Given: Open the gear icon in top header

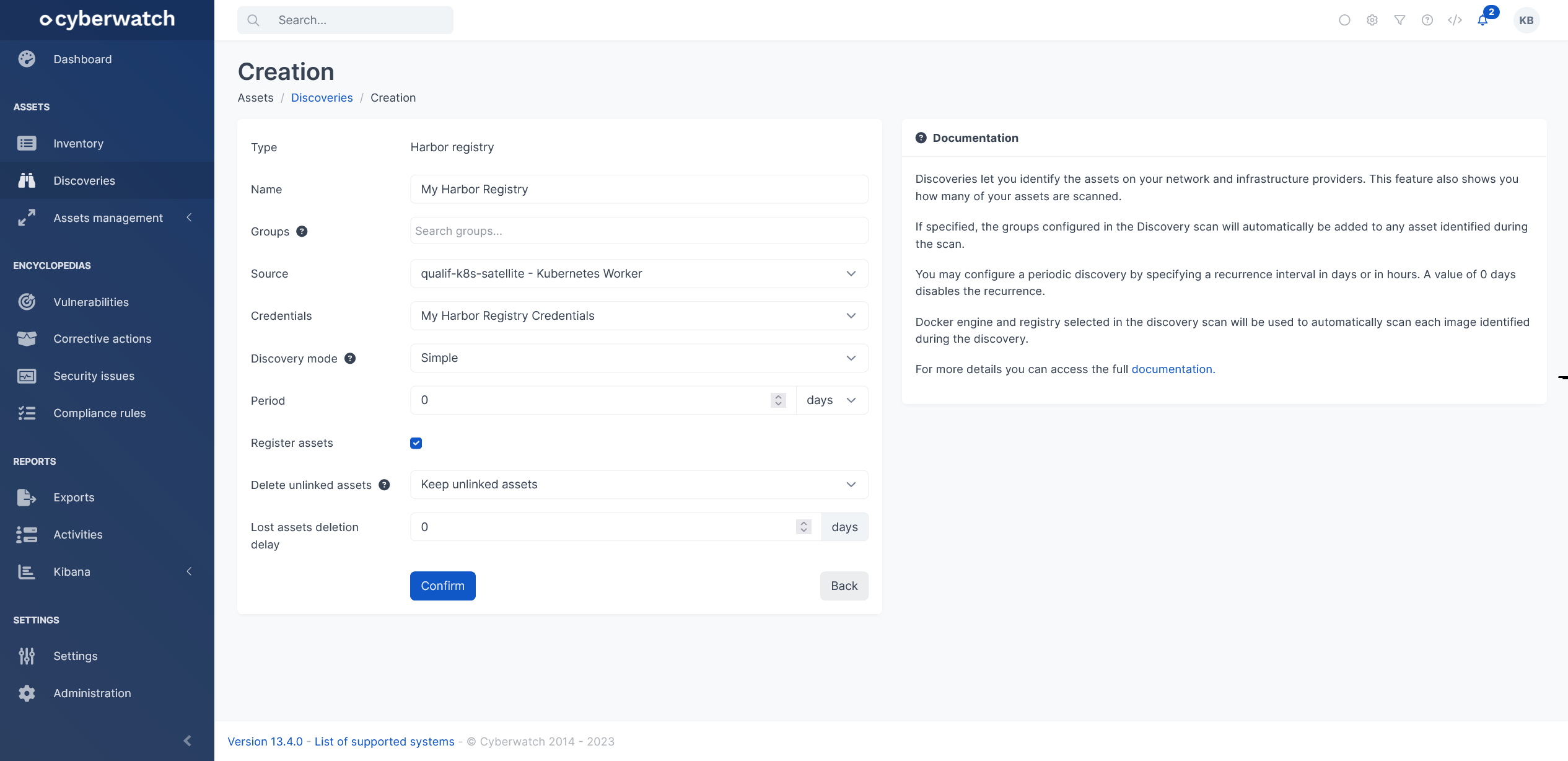Looking at the screenshot, I should [x=1372, y=20].
